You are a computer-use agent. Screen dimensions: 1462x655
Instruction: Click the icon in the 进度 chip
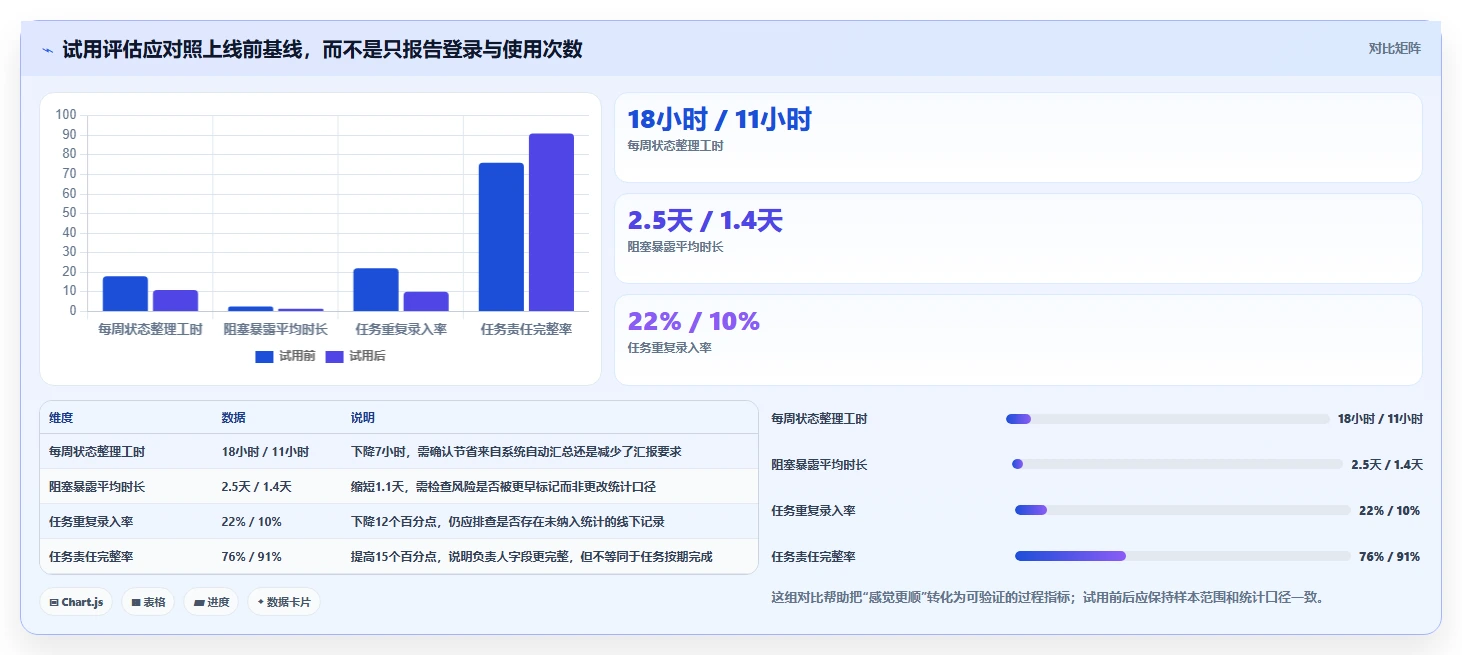click(199, 603)
